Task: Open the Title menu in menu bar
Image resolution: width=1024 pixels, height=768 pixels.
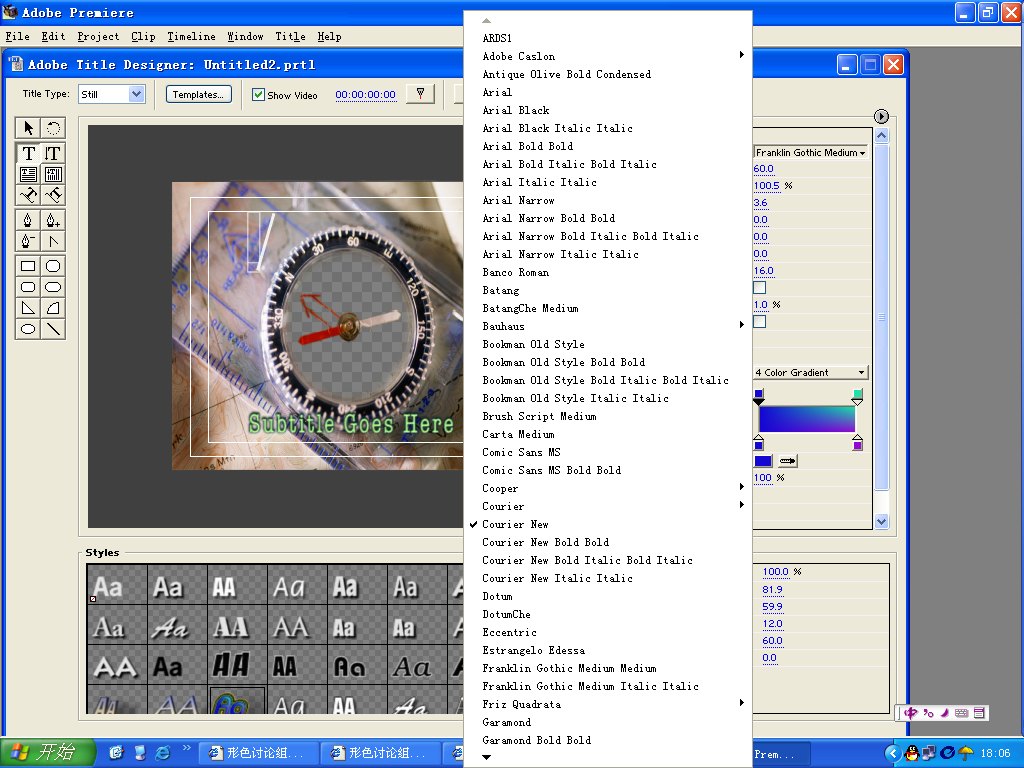Action: 290,37
